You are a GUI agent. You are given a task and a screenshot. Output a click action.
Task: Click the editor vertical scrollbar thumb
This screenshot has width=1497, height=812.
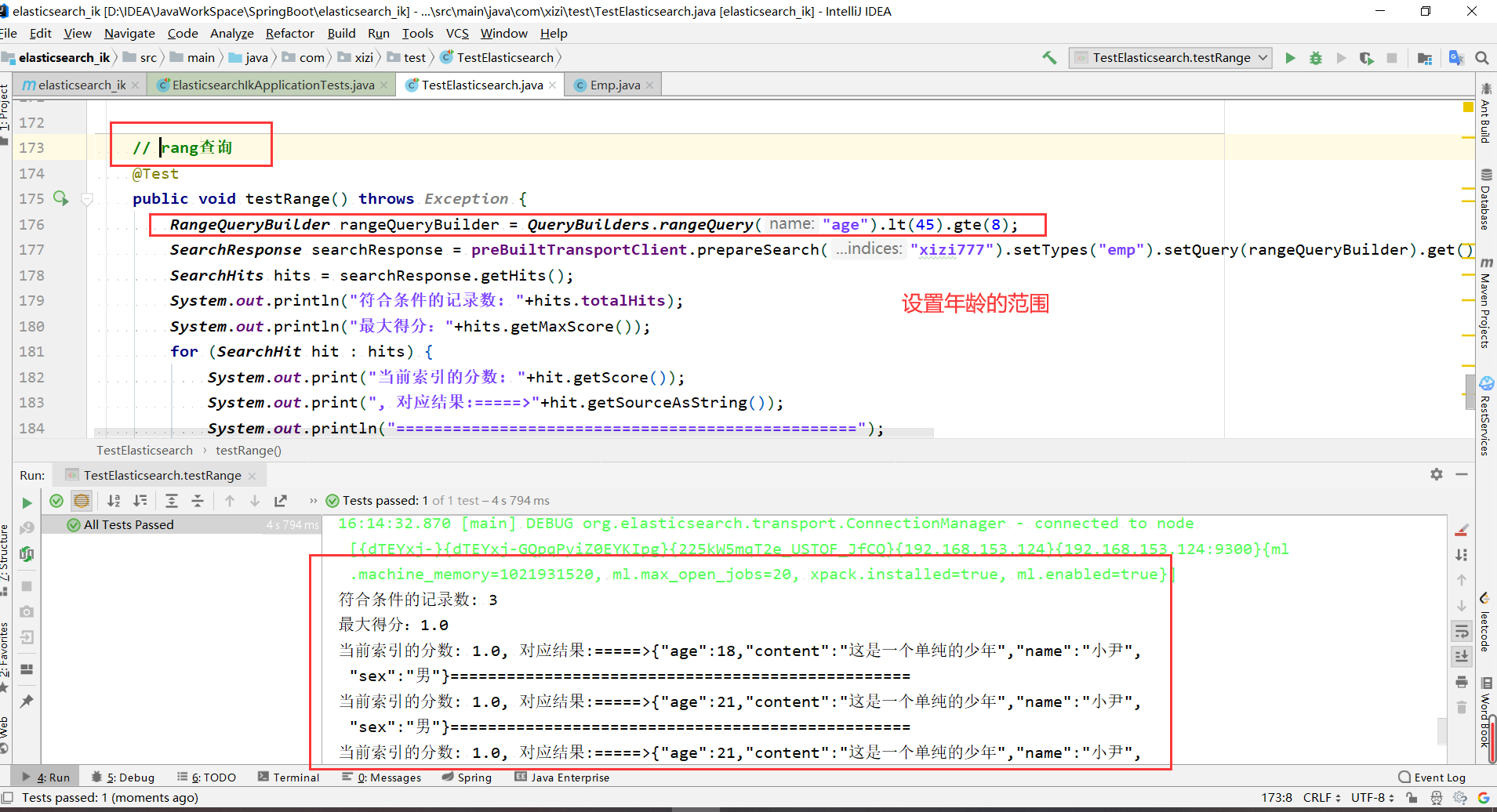pyautogui.click(x=1470, y=392)
